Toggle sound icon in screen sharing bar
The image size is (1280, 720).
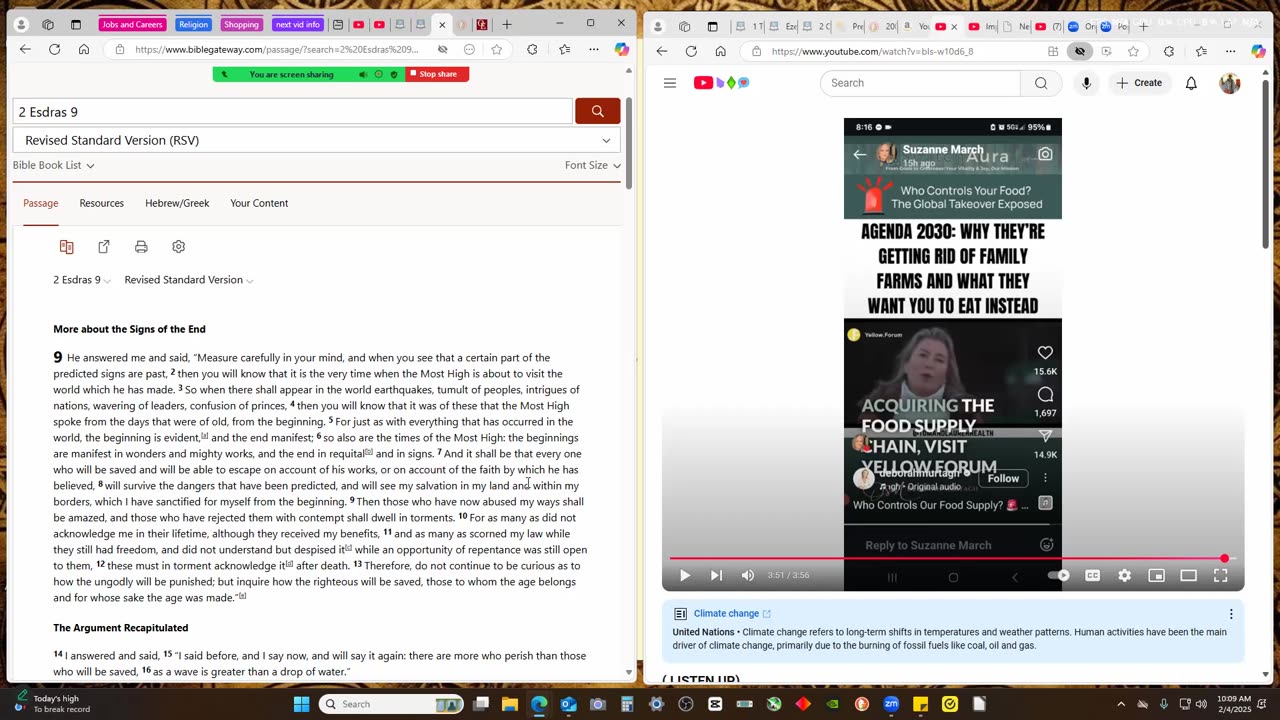pyautogui.click(x=363, y=74)
